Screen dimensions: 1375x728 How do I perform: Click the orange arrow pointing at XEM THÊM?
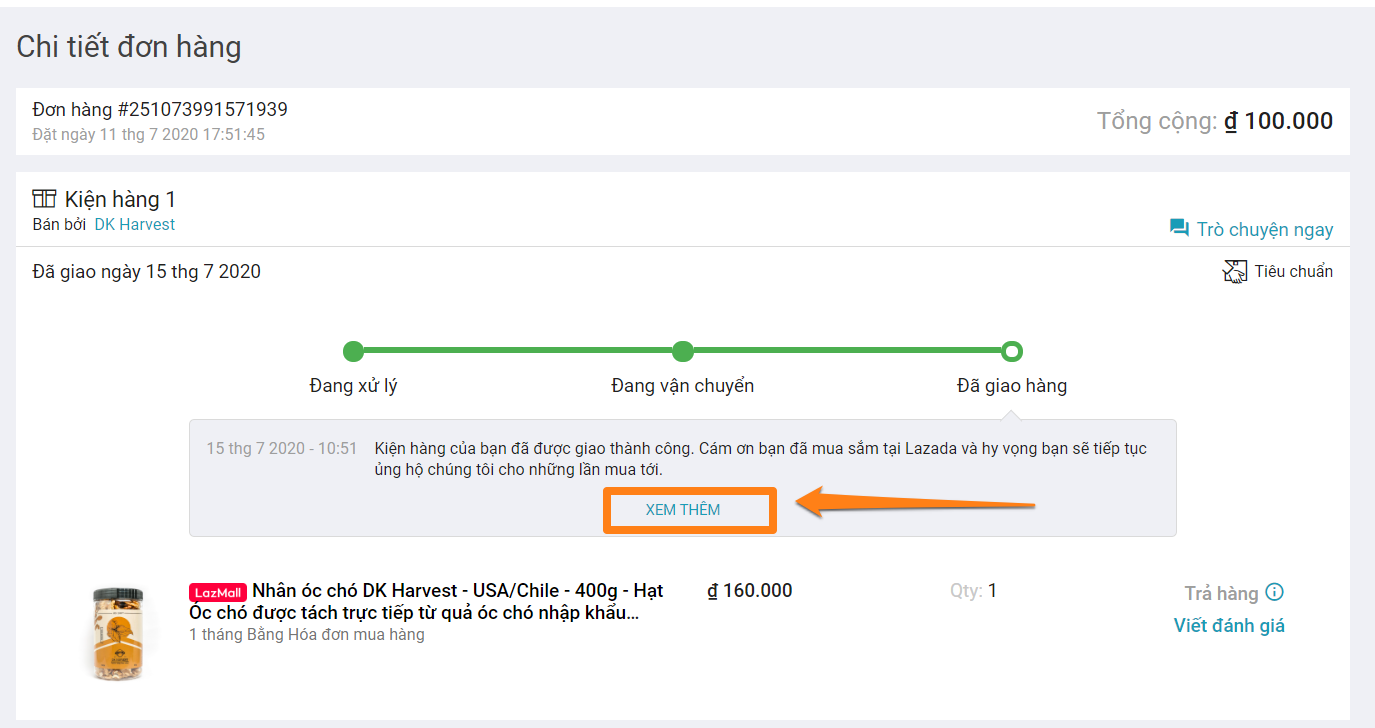(880, 500)
